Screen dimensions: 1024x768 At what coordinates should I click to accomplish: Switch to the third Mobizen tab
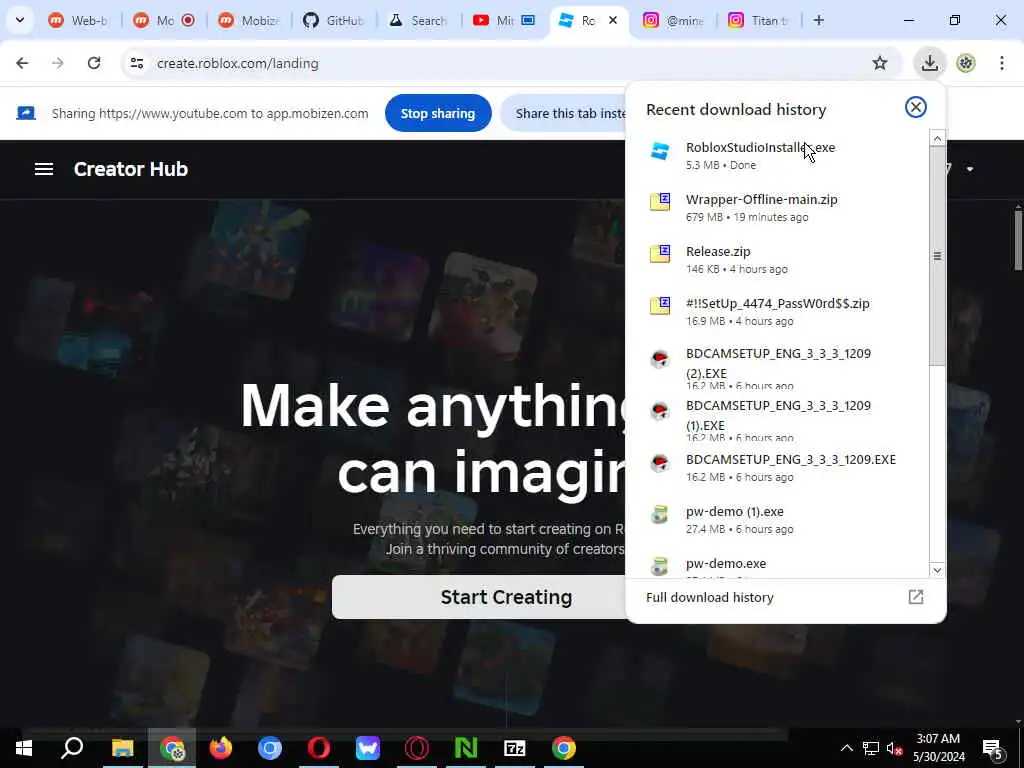[249, 20]
